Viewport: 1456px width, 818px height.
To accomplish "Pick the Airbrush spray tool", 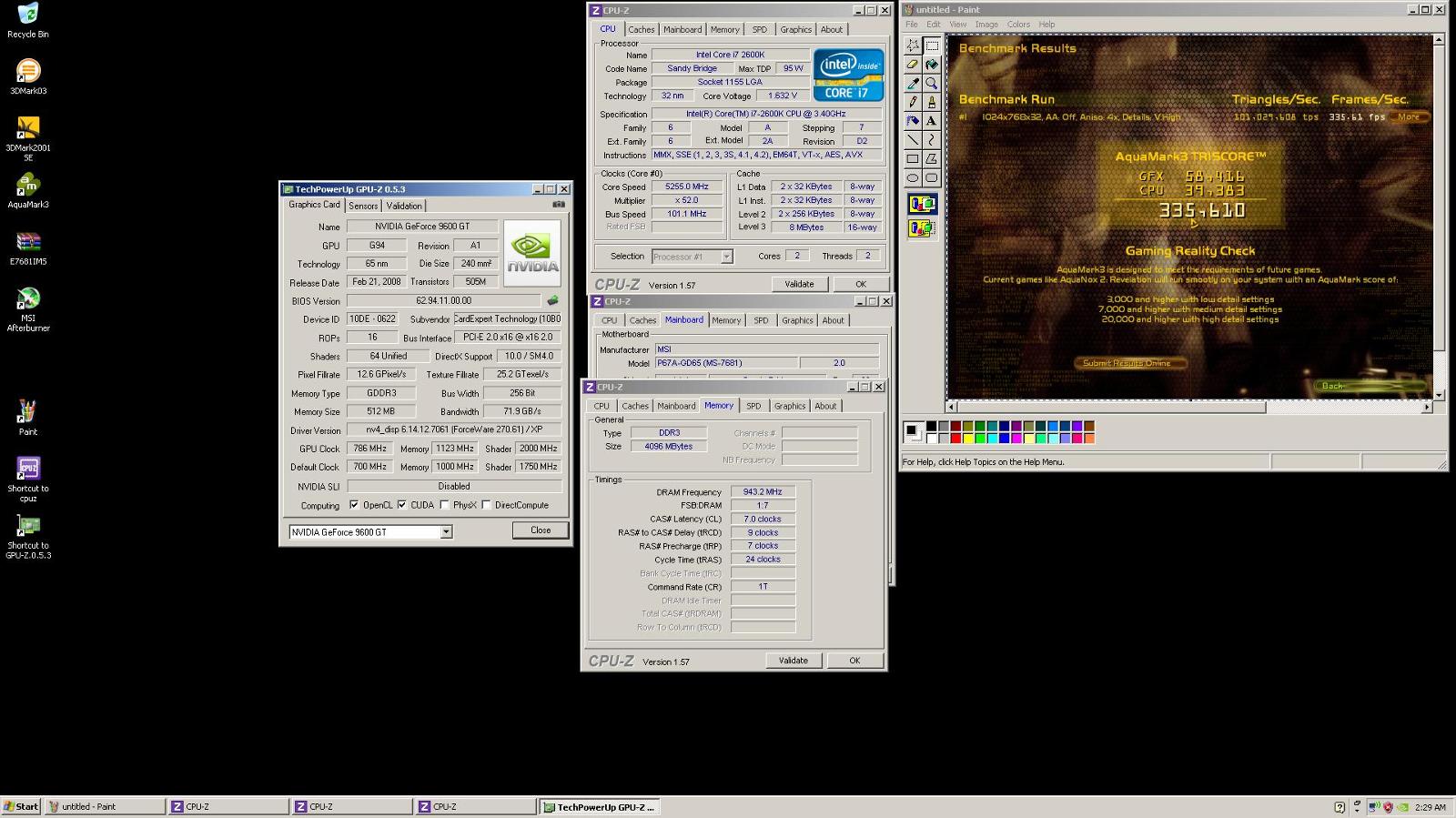I will pos(913,121).
